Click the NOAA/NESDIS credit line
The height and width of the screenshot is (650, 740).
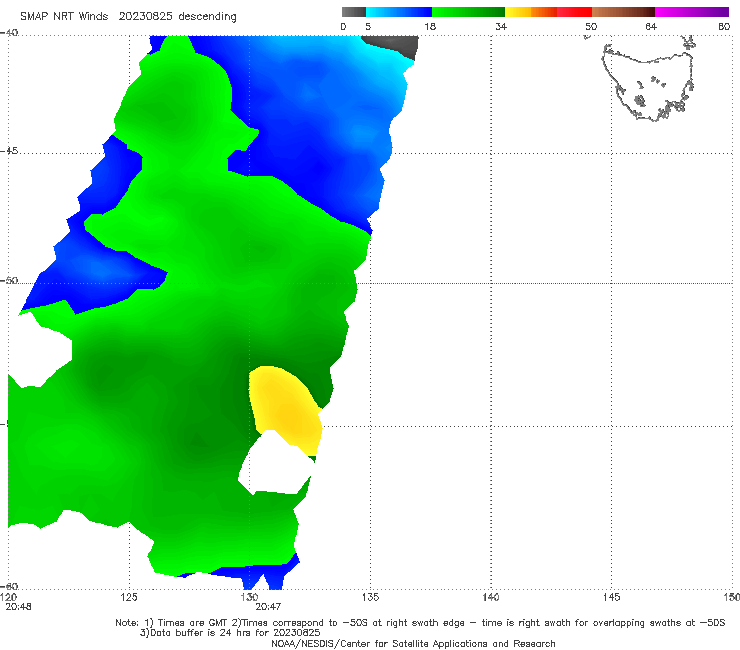[413, 643]
